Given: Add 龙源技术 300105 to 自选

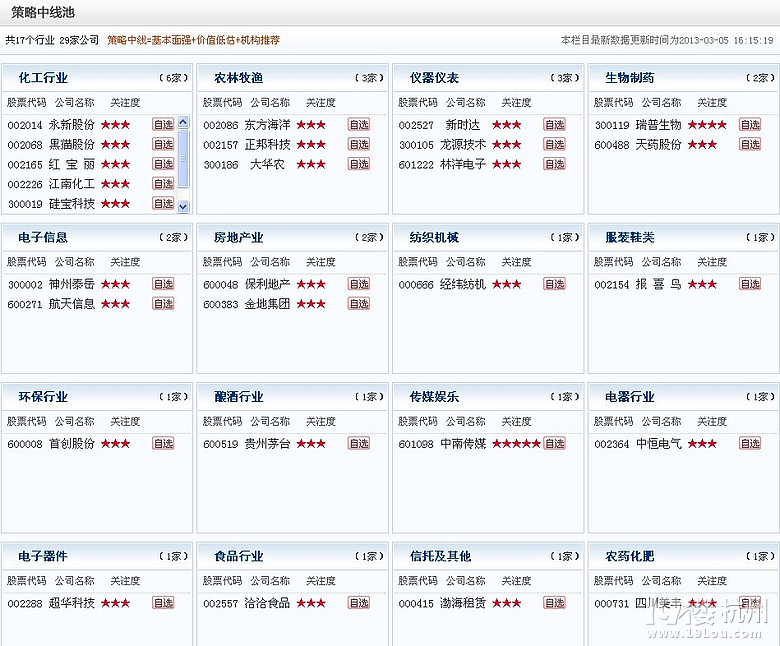Looking at the screenshot, I should click(554, 144).
